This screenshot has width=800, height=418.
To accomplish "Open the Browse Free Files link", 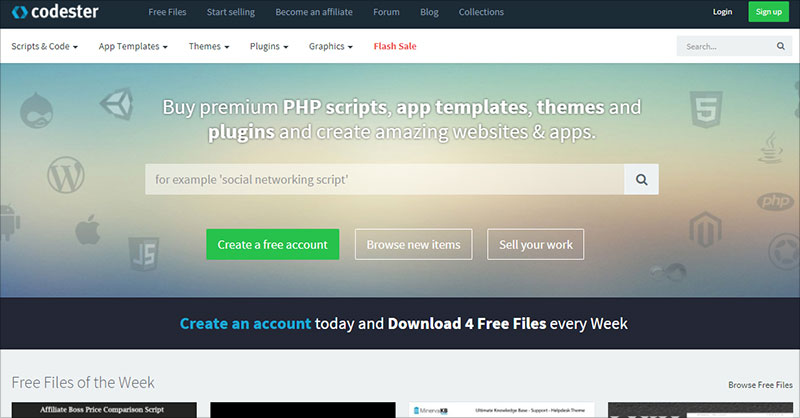I will [760, 385].
